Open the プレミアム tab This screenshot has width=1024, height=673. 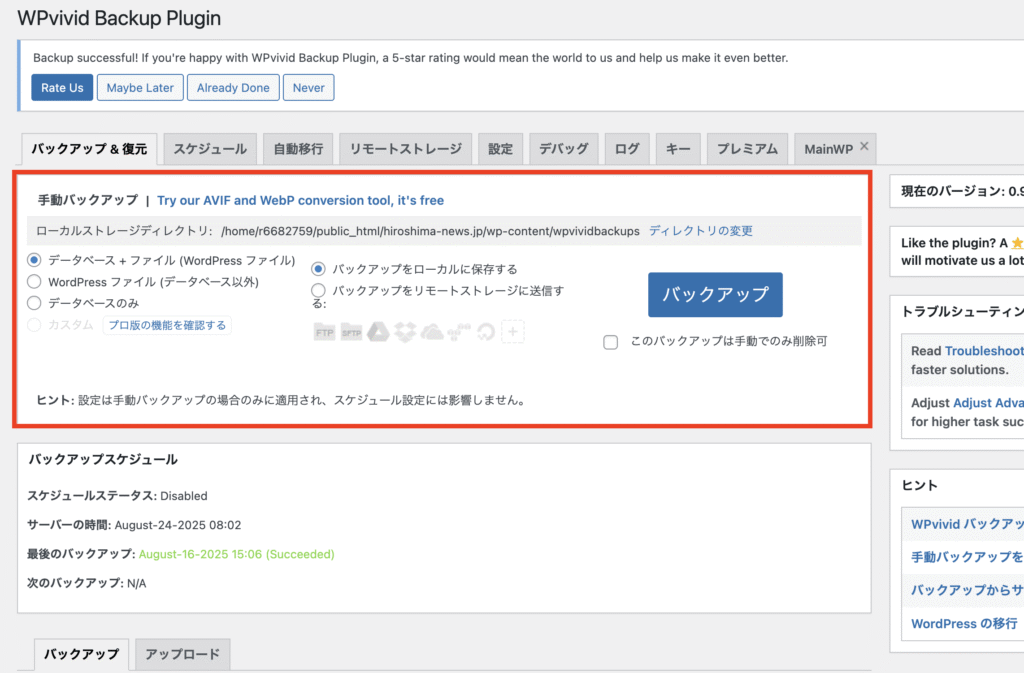tap(748, 149)
